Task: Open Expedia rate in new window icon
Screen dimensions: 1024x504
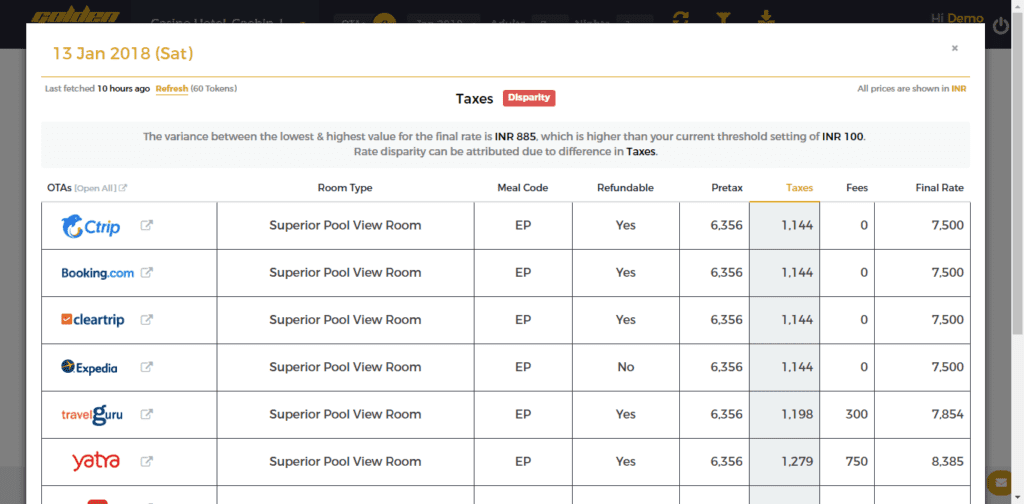Action: pos(147,367)
